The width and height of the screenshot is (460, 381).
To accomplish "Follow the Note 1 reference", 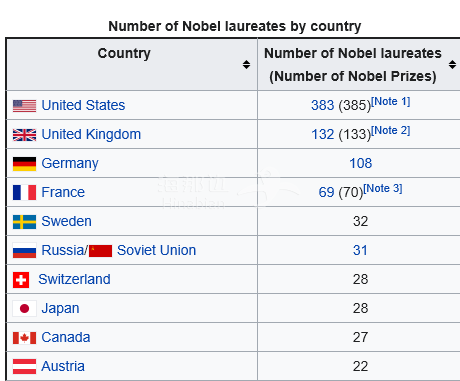I will click(x=390, y=101).
